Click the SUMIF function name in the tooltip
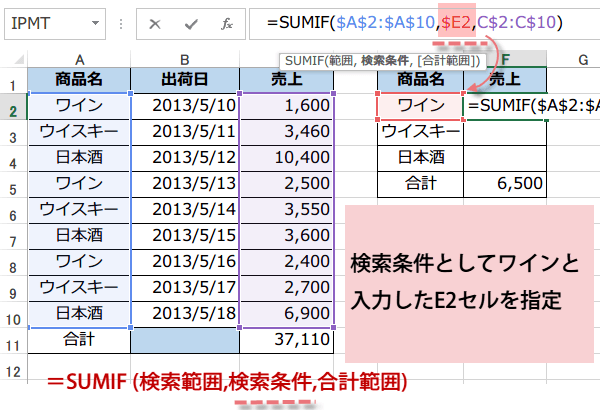 coord(305,61)
